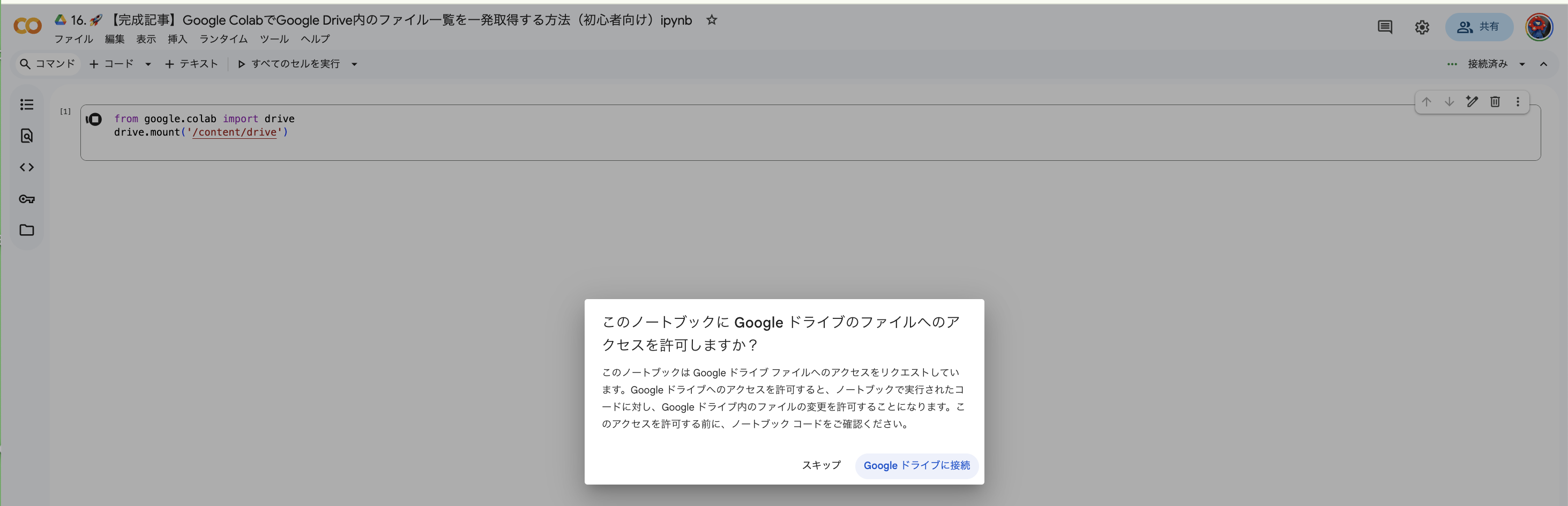This screenshot has height=506, width=1568.
Task: Open Colab notebook settings gear
Action: [x=1421, y=27]
